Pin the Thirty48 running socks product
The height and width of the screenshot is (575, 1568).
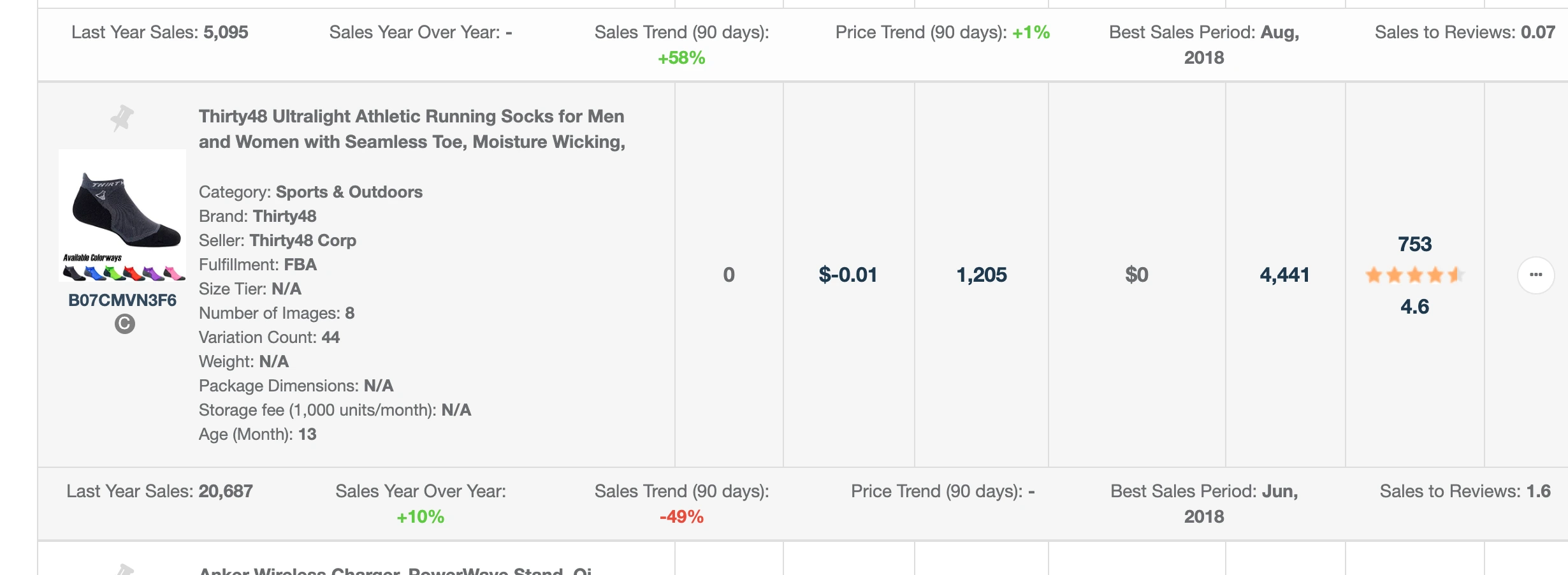click(x=122, y=118)
